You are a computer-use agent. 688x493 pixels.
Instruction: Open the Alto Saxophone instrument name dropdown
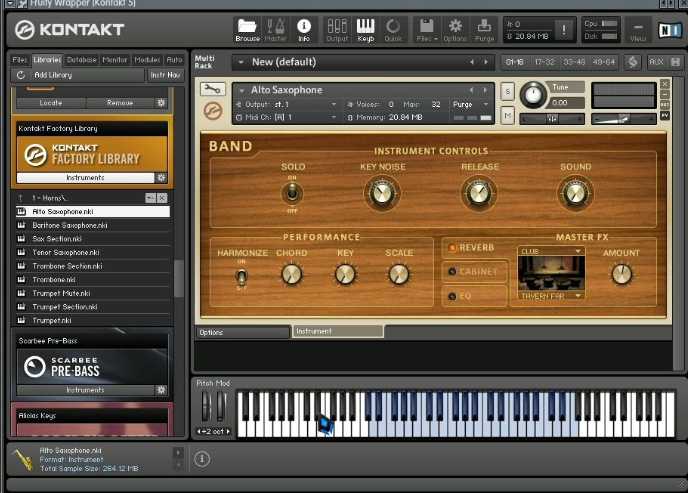(x=242, y=90)
